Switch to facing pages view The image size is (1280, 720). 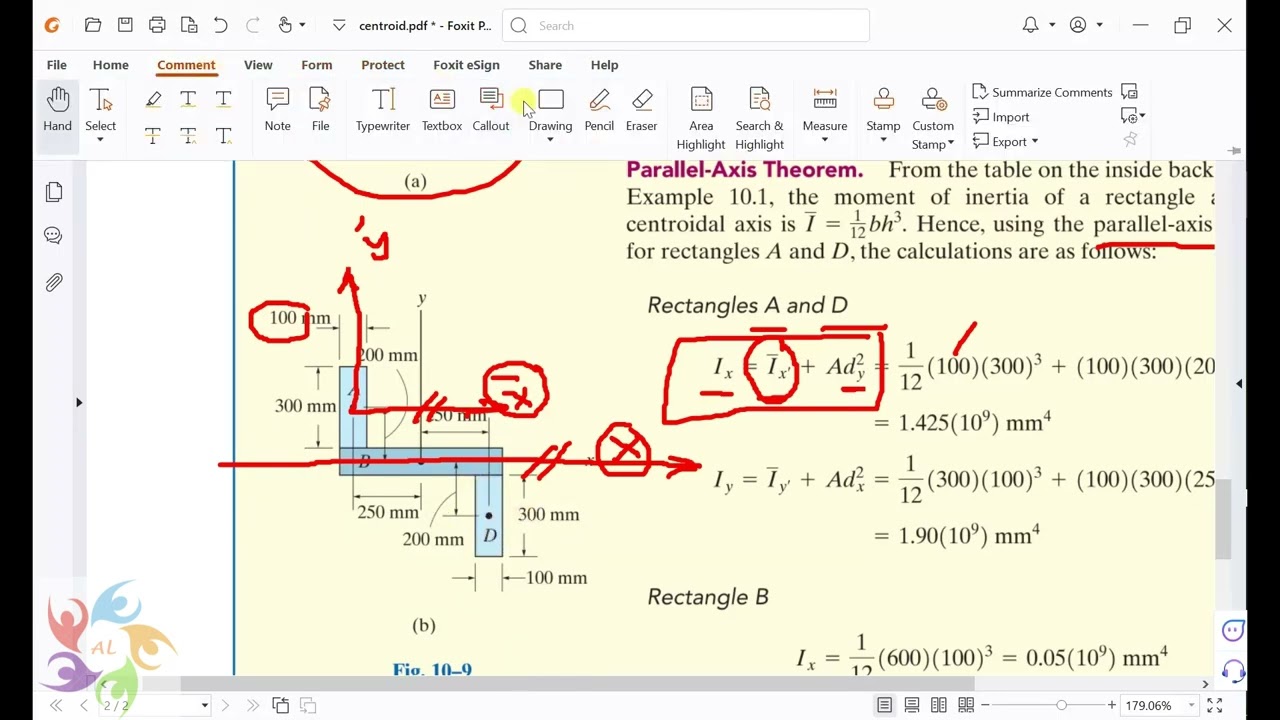938,706
